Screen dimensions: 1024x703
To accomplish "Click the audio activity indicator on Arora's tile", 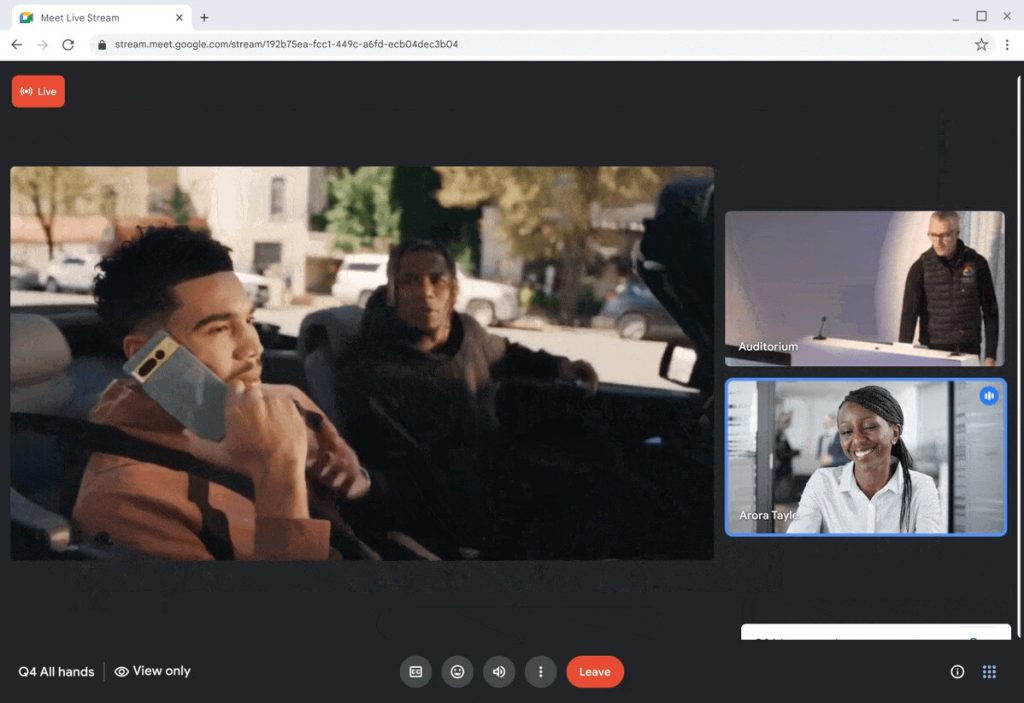I will tap(989, 396).
